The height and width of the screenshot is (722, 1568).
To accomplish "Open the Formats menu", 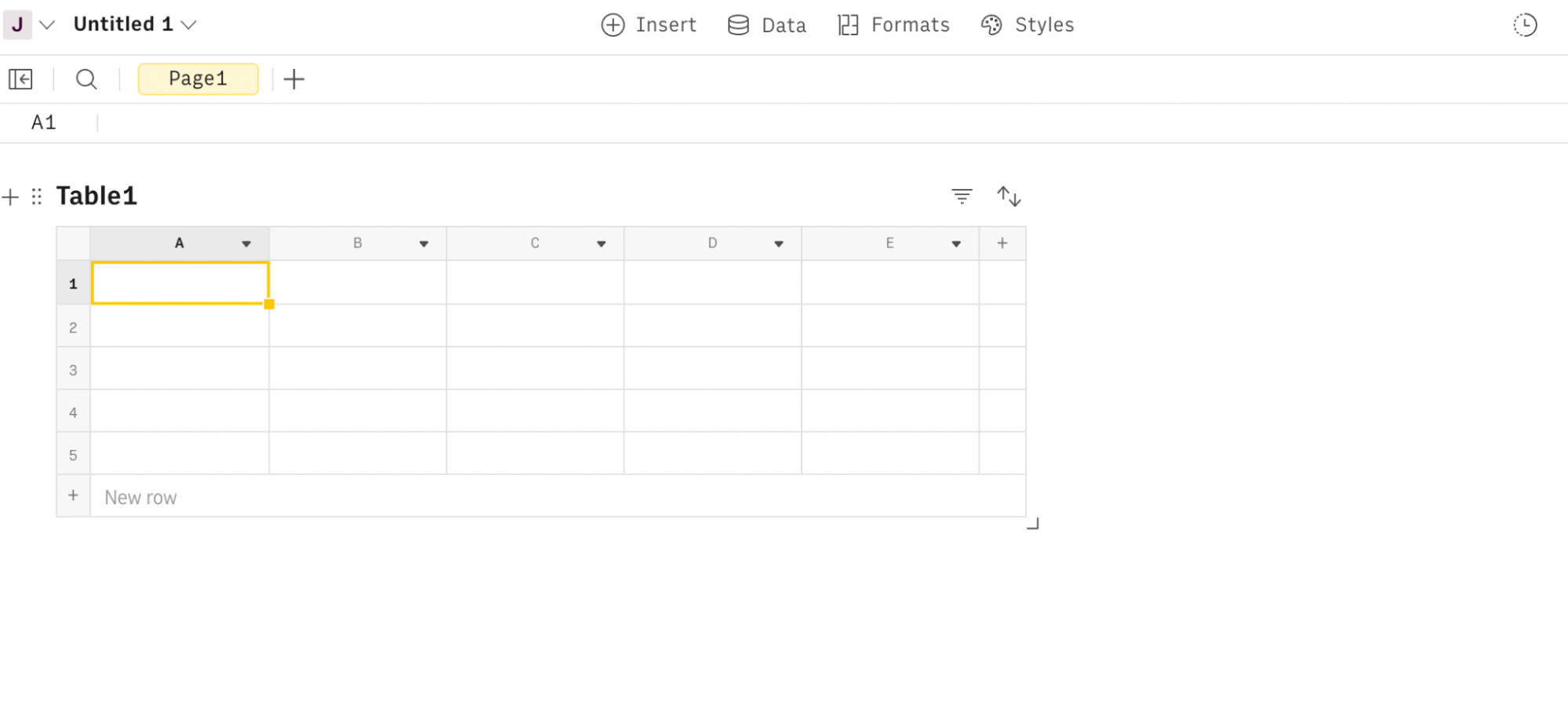I will click(x=893, y=25).
